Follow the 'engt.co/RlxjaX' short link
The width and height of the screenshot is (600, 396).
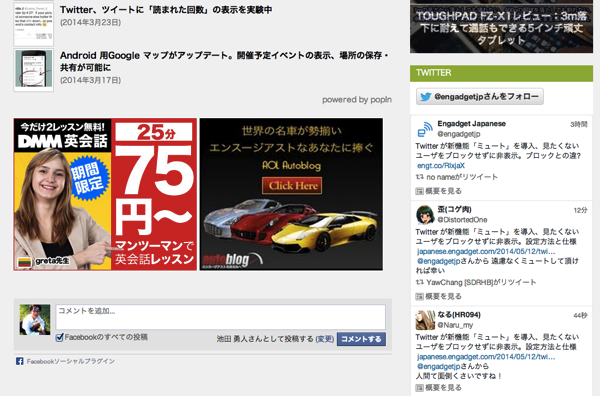pyautogui.click(x=441, y=166)
